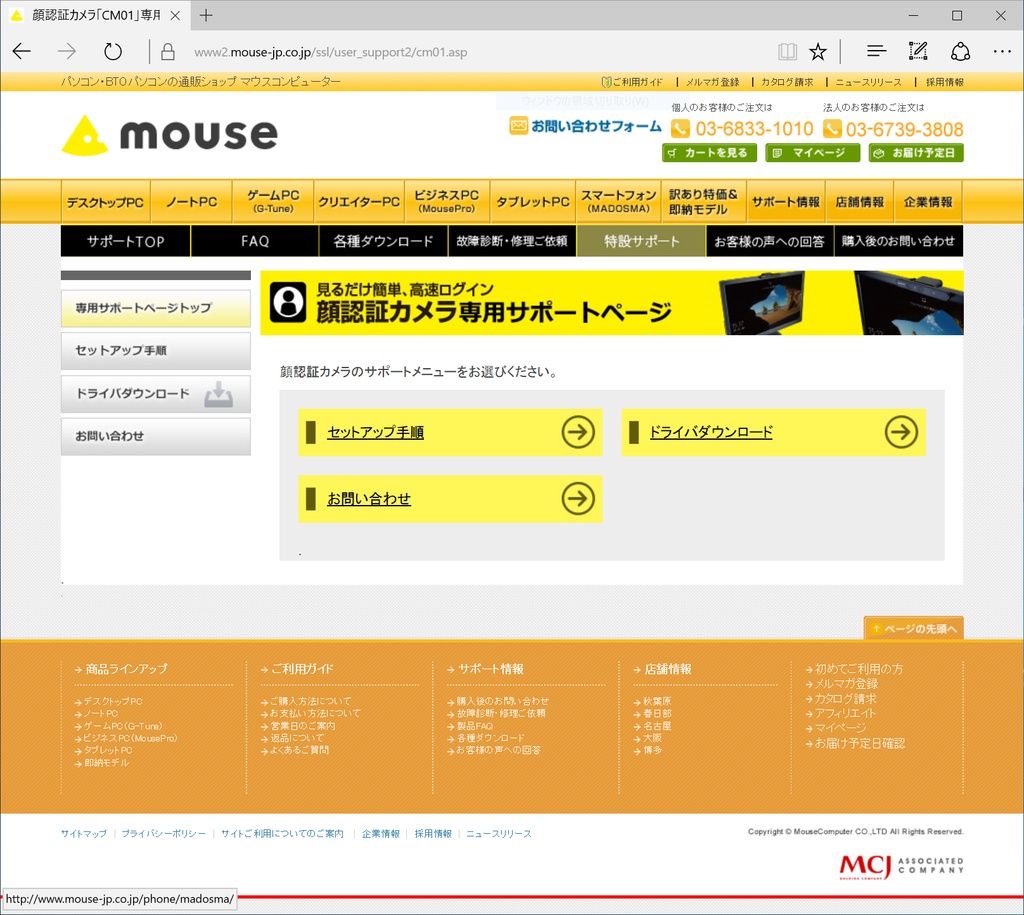Open 訳あり特価&即納モデル menu item

coord(704,202)
